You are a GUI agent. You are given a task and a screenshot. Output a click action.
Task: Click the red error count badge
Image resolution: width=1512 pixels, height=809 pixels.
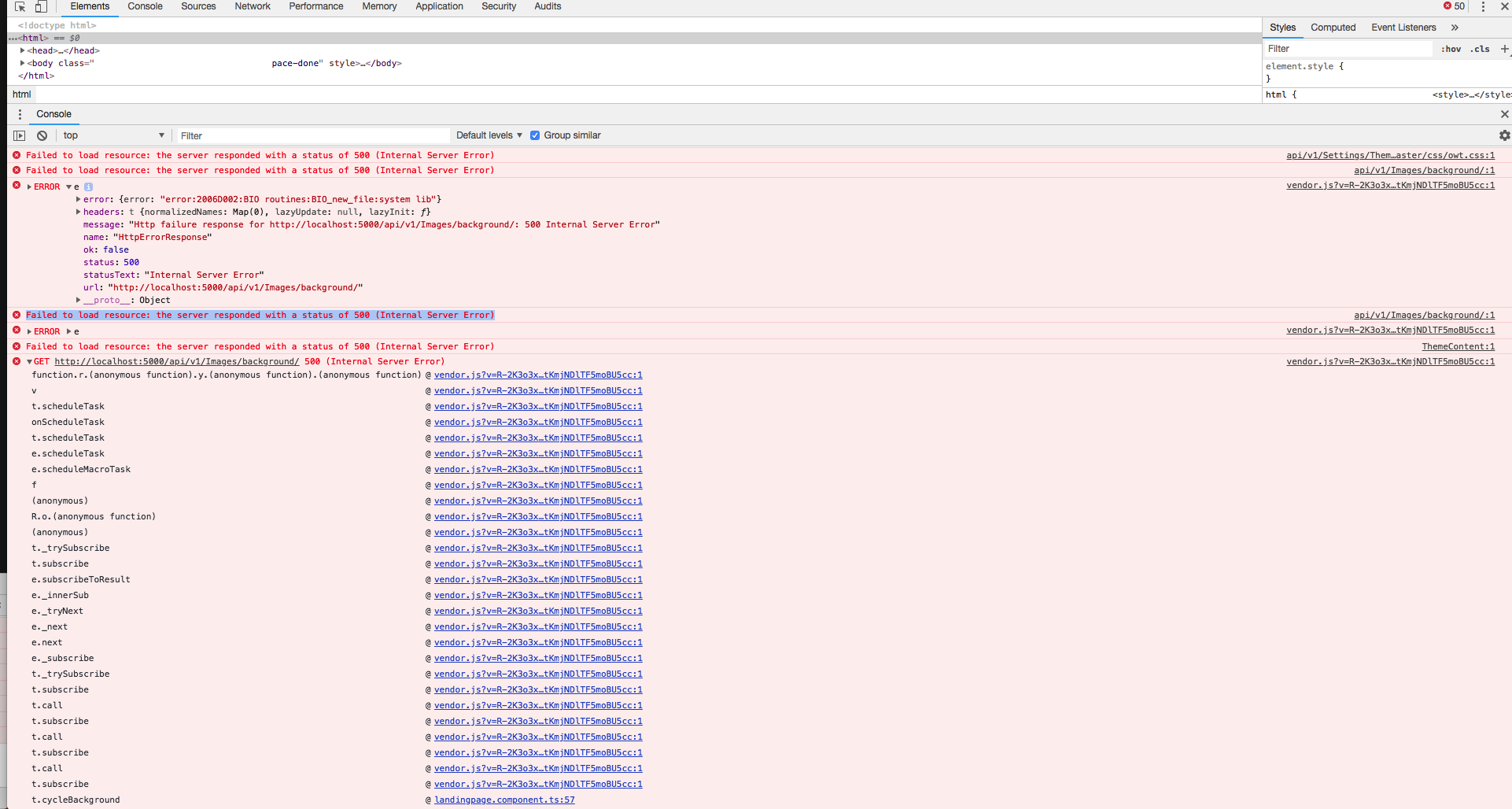(1451, 6)
